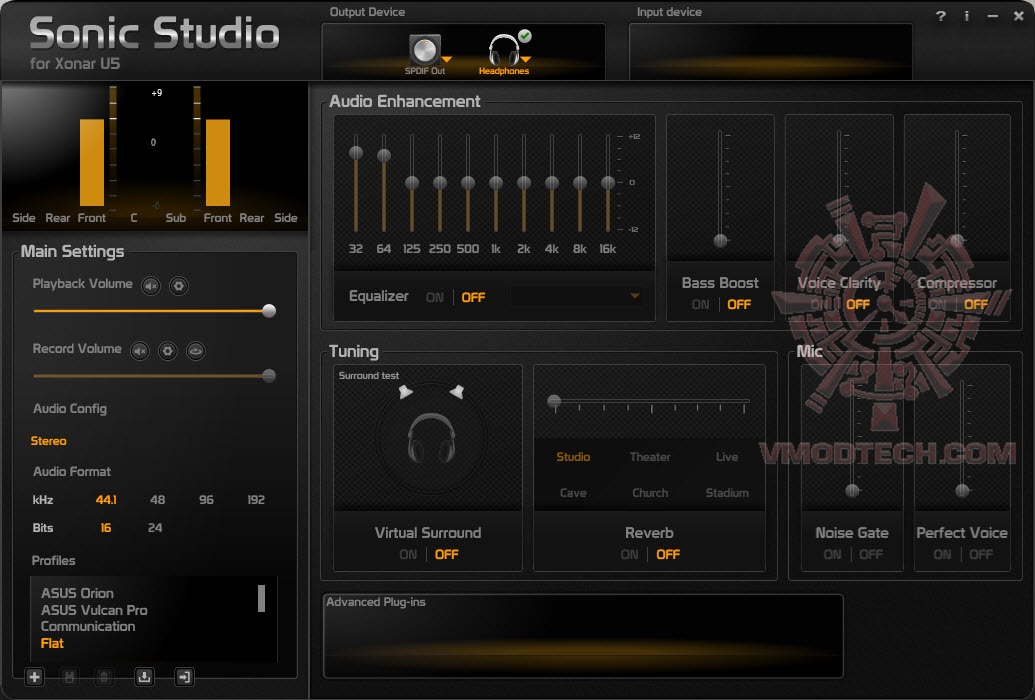Turn Perfect Voice OFF
The width and height of the screenshot is (1035, 700).
point(980,555)
